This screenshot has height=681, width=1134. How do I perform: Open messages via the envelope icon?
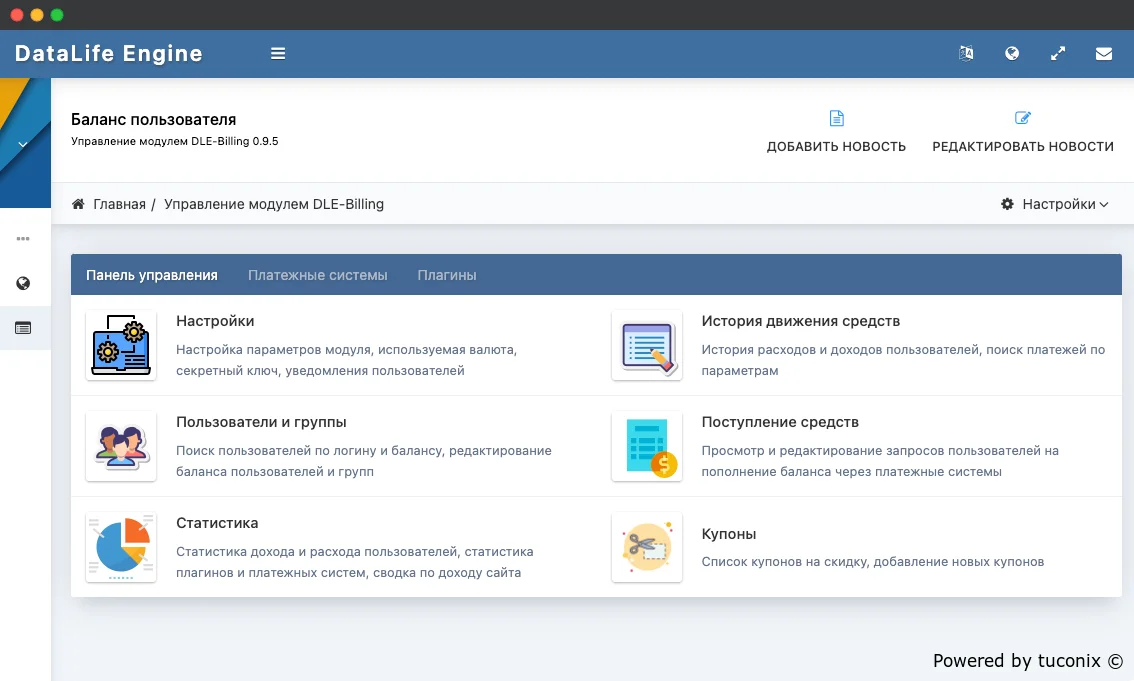coord(1104,53)
